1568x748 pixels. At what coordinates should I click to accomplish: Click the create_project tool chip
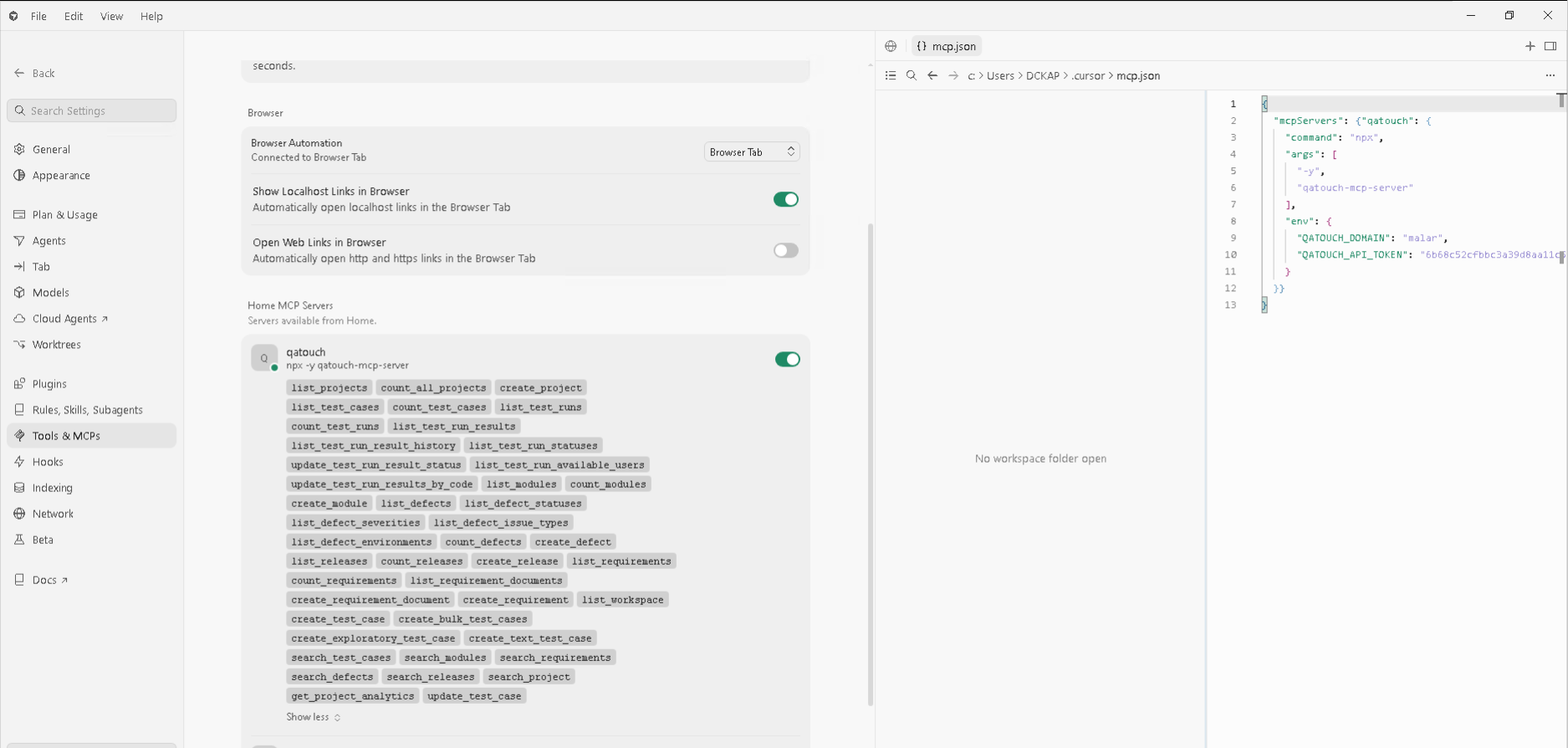[541, 387]
